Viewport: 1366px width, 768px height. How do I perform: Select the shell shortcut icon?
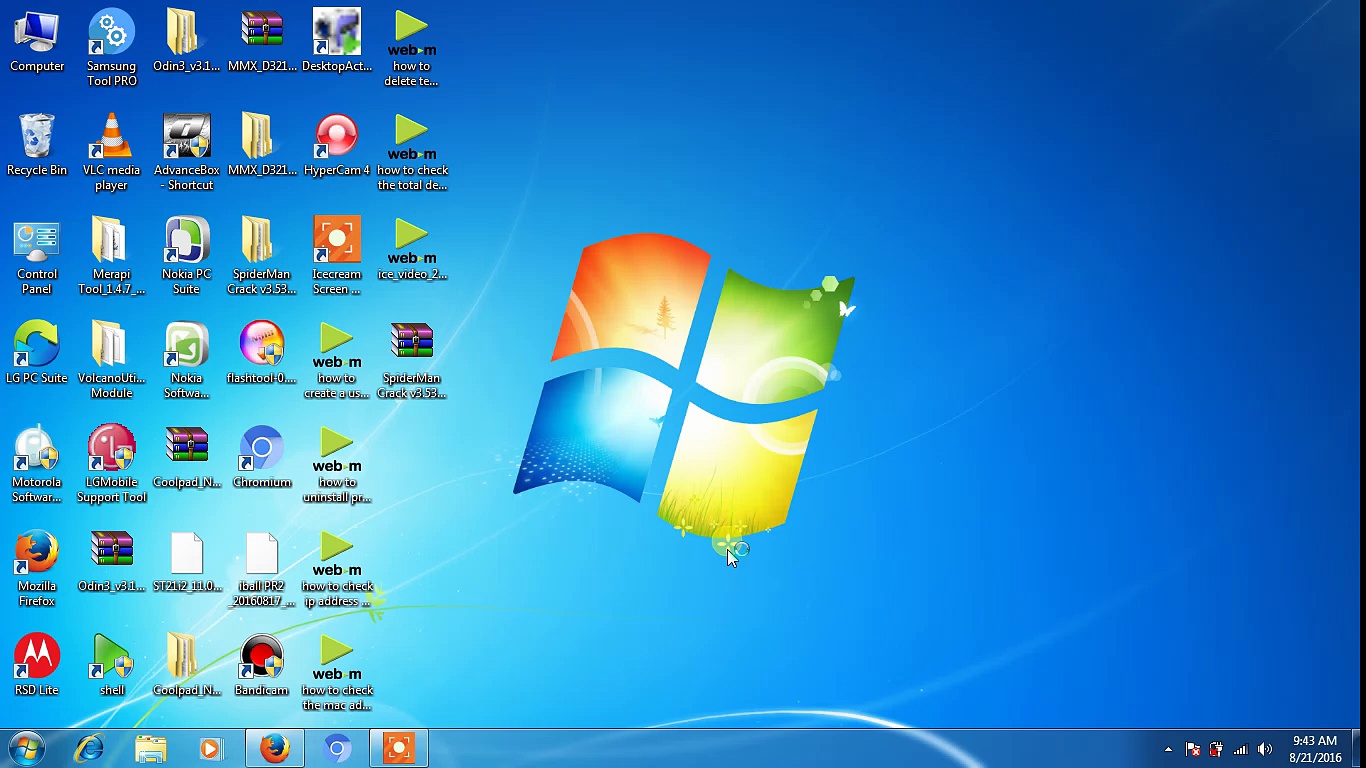coord(112,666)
